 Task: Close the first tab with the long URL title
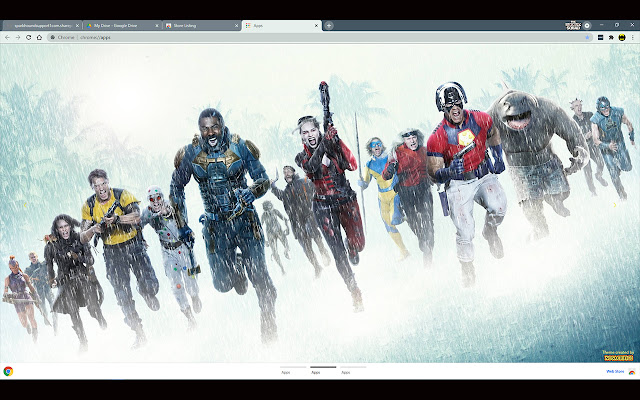(x=77, y=25)
